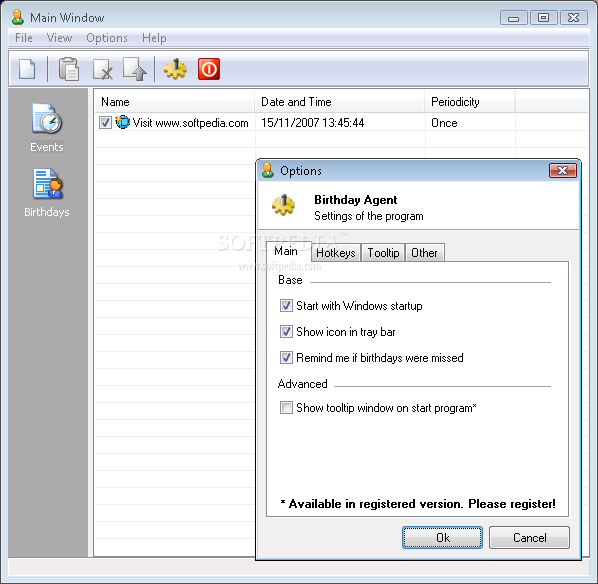This screenshot has height=584, width=598.
Task: Click the Paste clipboard toolbar icon
Action: [69, 69]
